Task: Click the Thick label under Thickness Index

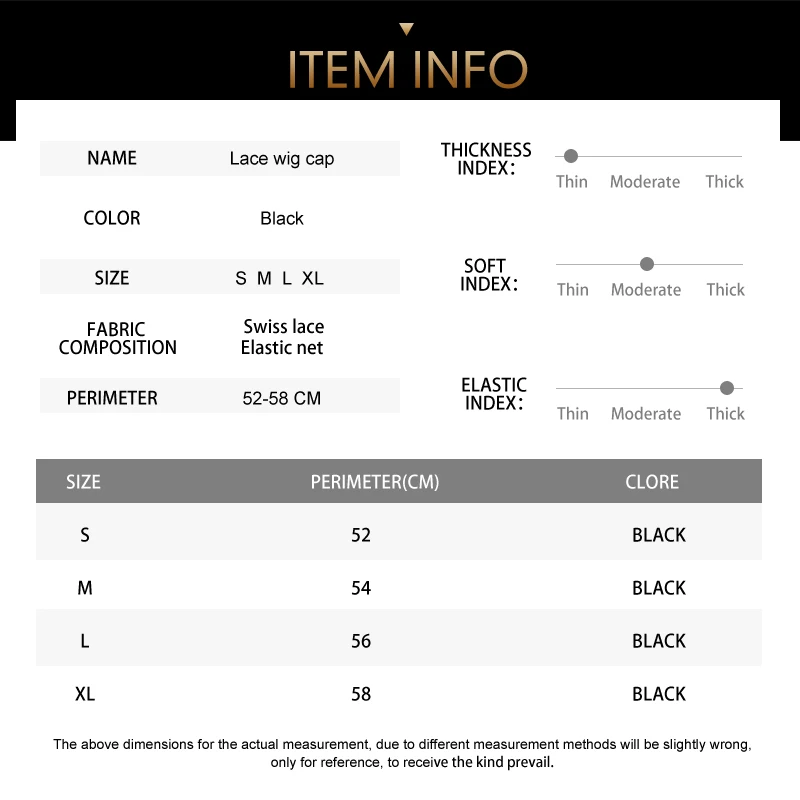Action: 724,181
